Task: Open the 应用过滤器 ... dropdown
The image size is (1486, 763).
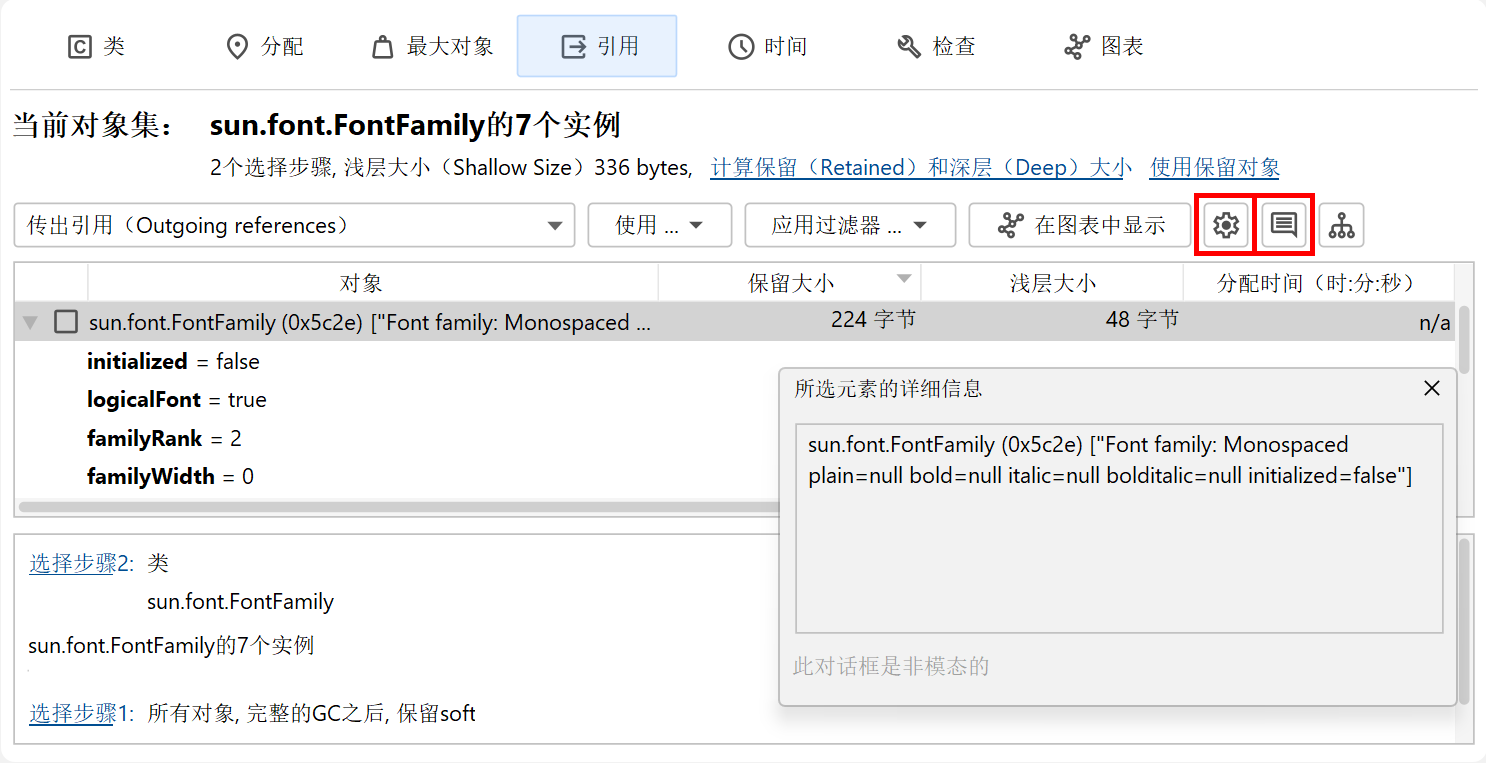Action: (x=849, y=226)
